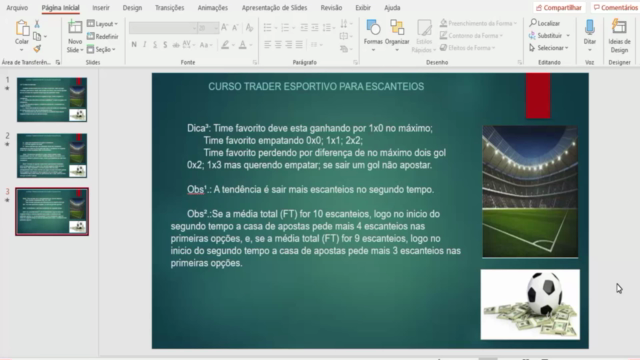Click the font color A icon
This screenshot has width=640, height=360.
[x=242, y=44]
